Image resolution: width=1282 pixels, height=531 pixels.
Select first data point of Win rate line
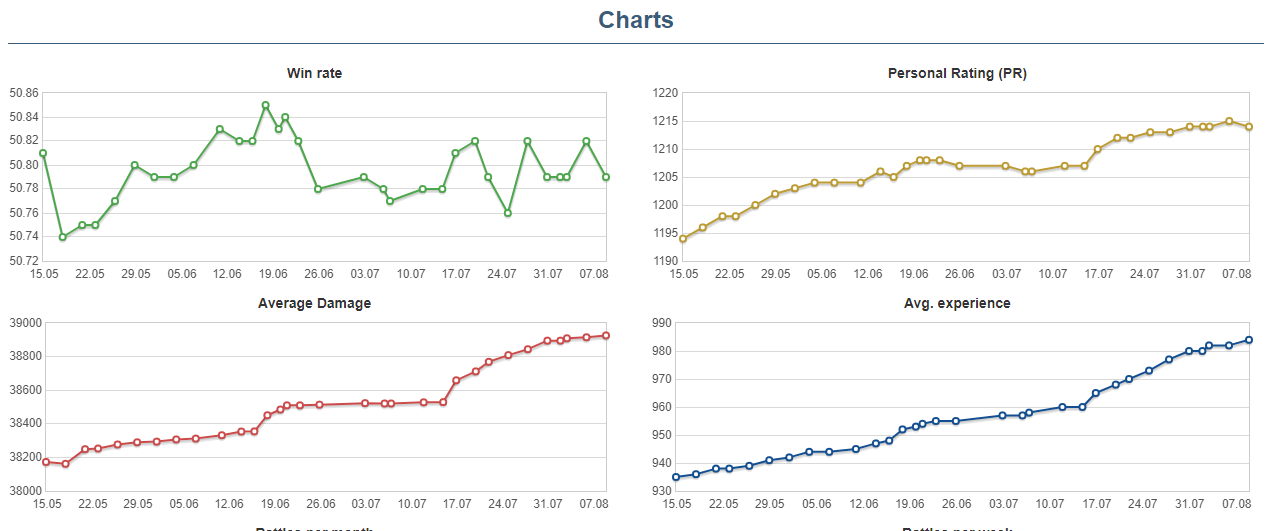tap(43, 153)
